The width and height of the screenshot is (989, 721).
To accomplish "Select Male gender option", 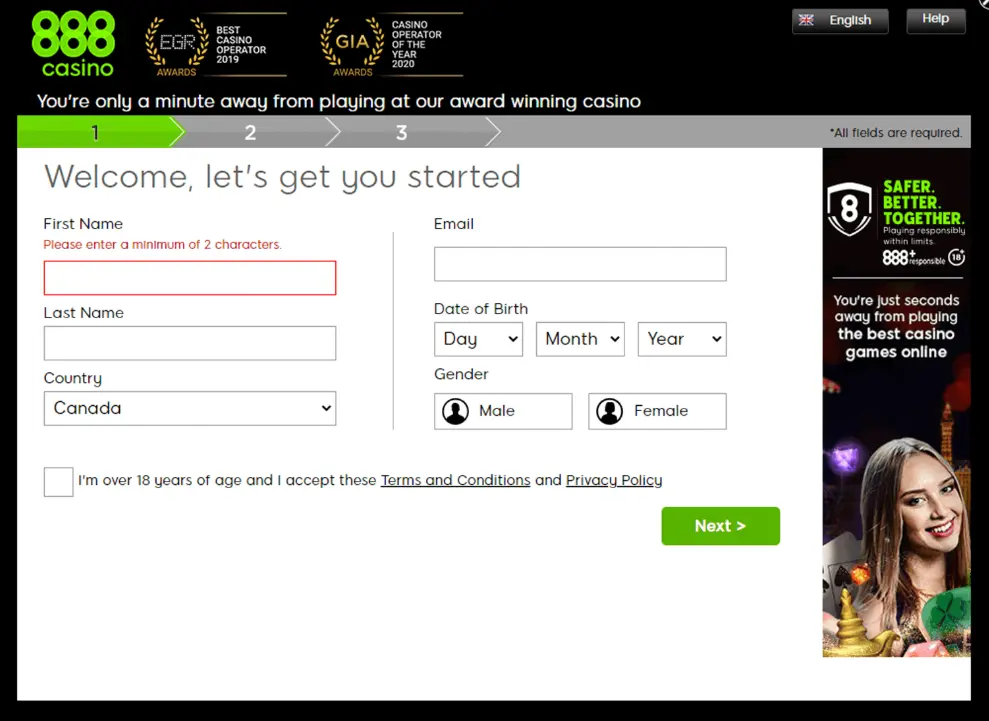I will [503, 411].
